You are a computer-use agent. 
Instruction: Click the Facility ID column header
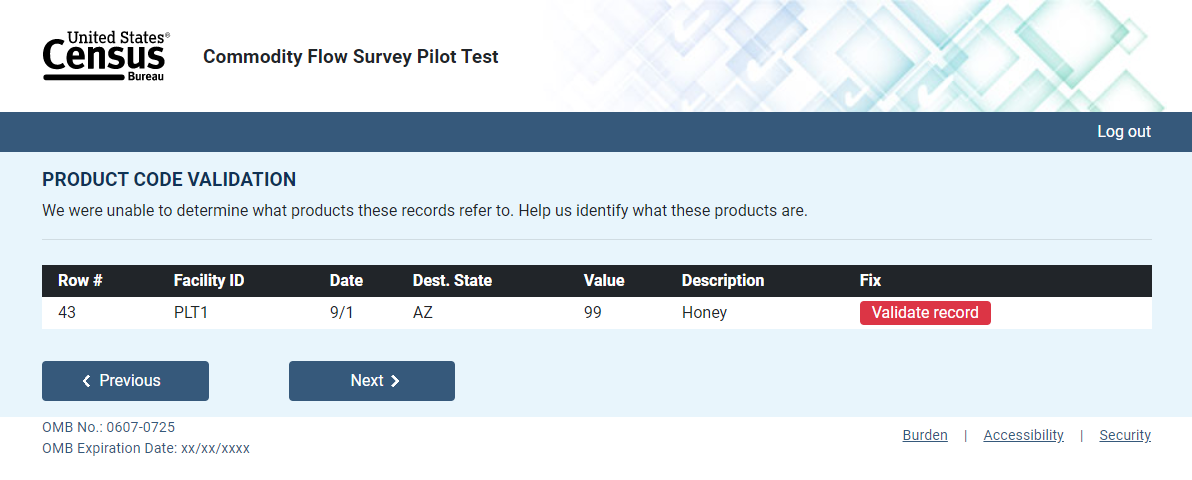point(208,281)
